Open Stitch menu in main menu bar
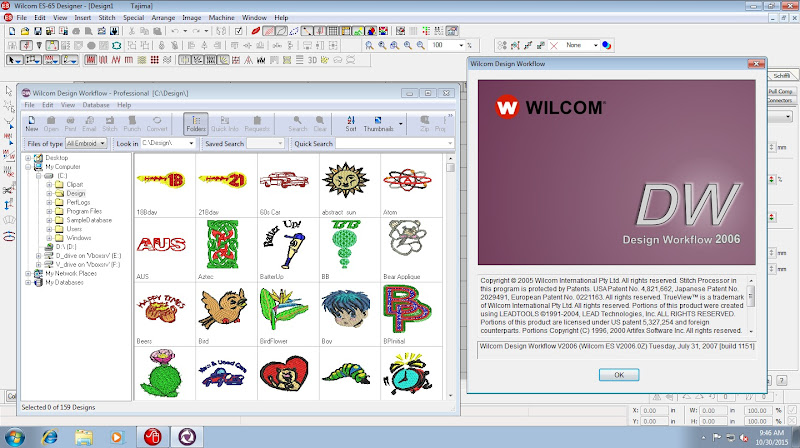 tap(107, 17)
